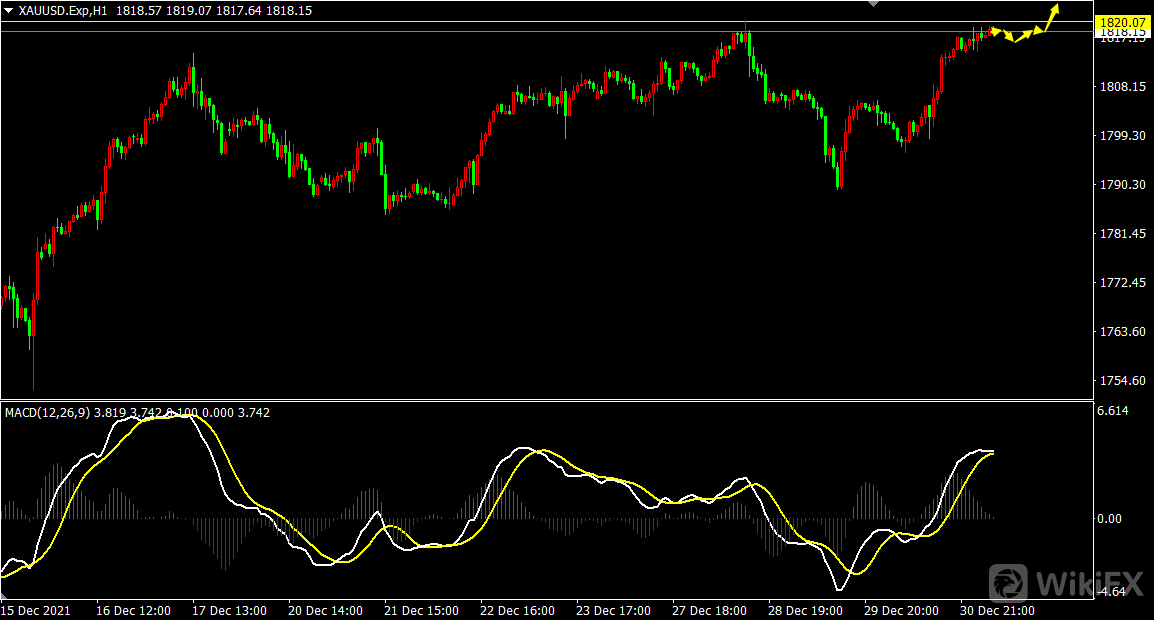
Task: Click the final upward yellow forecast arrow
Action: (x=1052, y=17)
